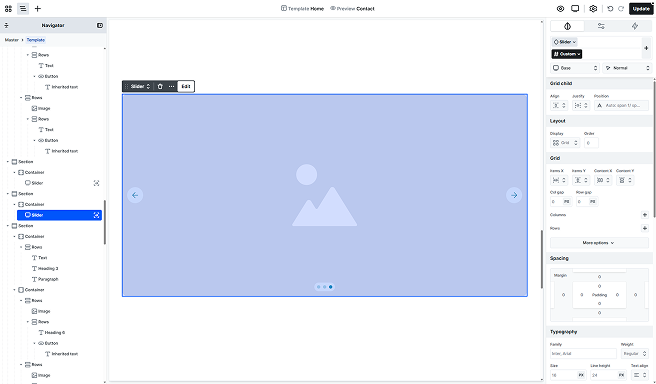Click the font Family input field
The width and height of the screenshot is (656, 384).
(583, 354)
